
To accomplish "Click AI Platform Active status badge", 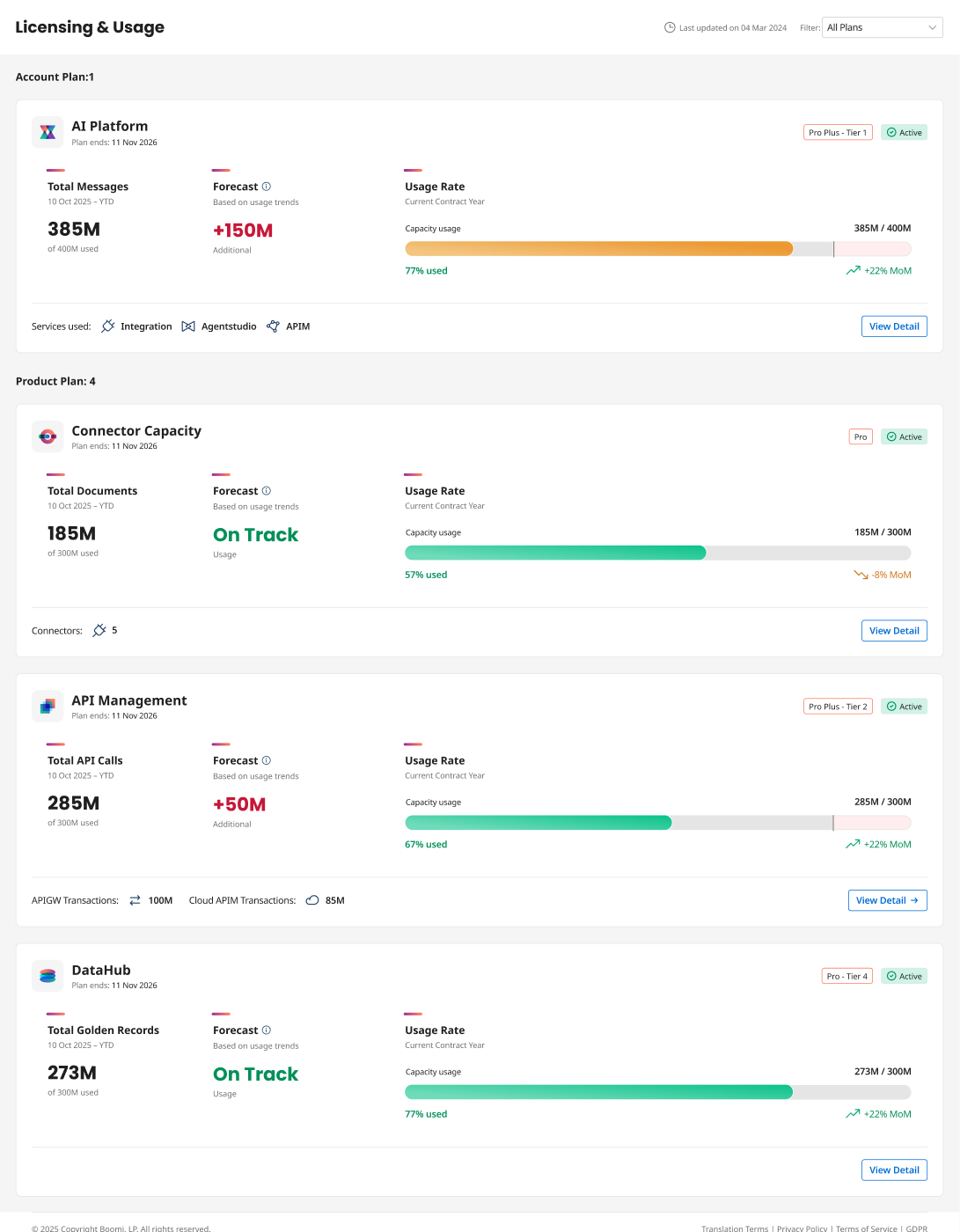I will (x=904, y=133).
